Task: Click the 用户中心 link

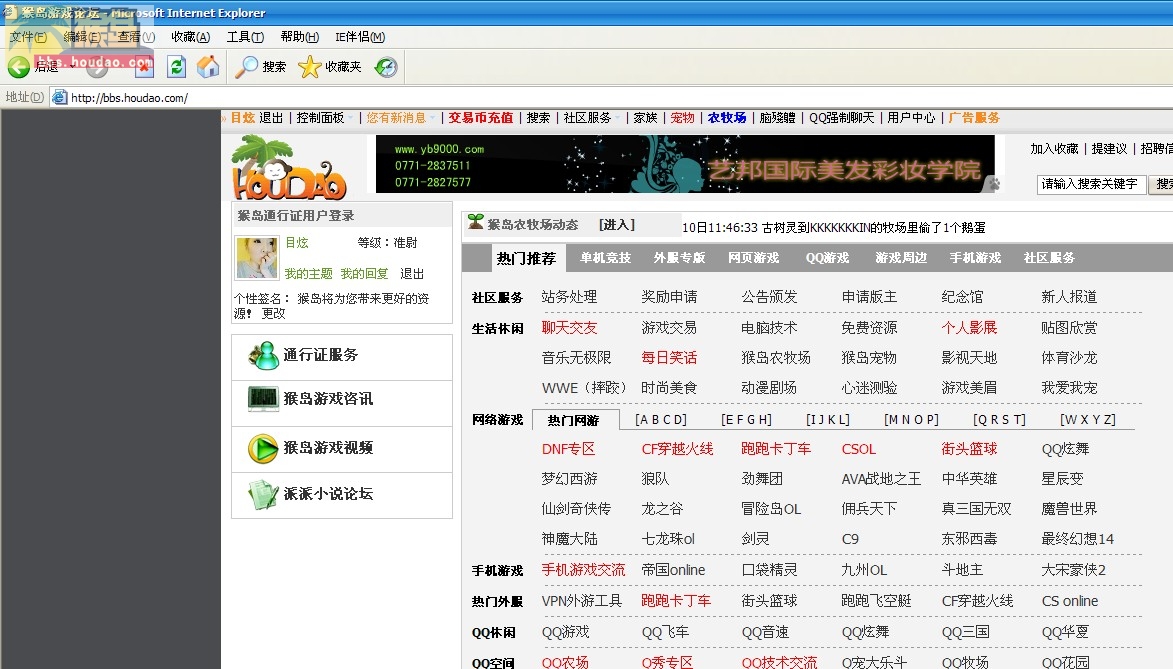Action: (x=911, y=118)
